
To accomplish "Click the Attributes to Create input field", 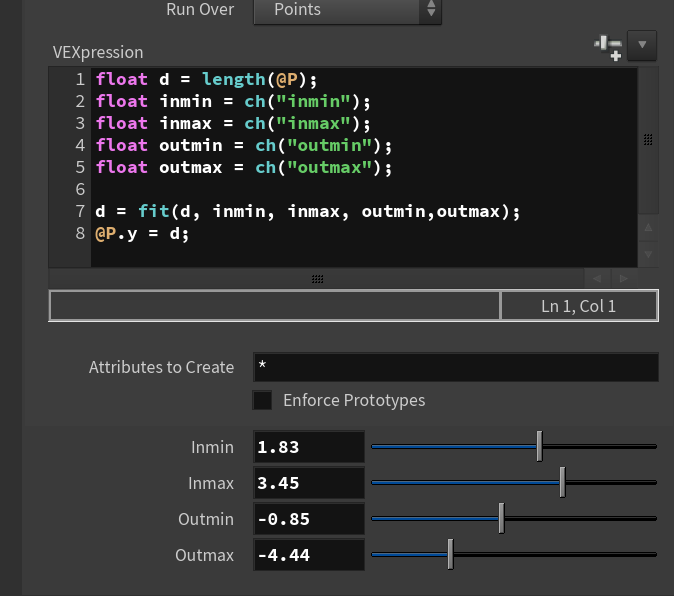I will click(456, 367).
